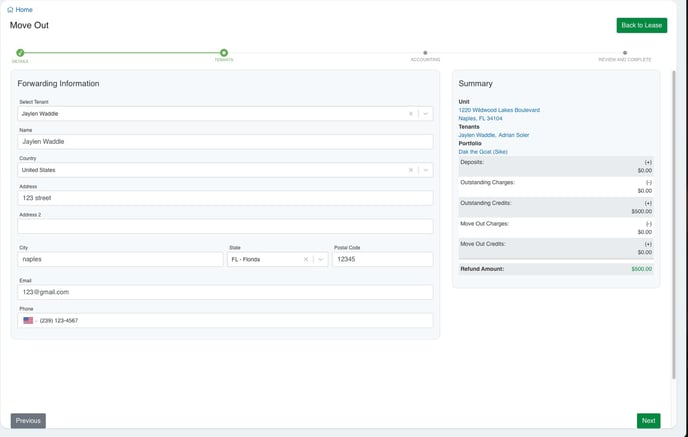Viewport: 688px width, 437px height.
Task: Open the Dak the Goat (Sike) portfolio link
Action: coord(483,152)
